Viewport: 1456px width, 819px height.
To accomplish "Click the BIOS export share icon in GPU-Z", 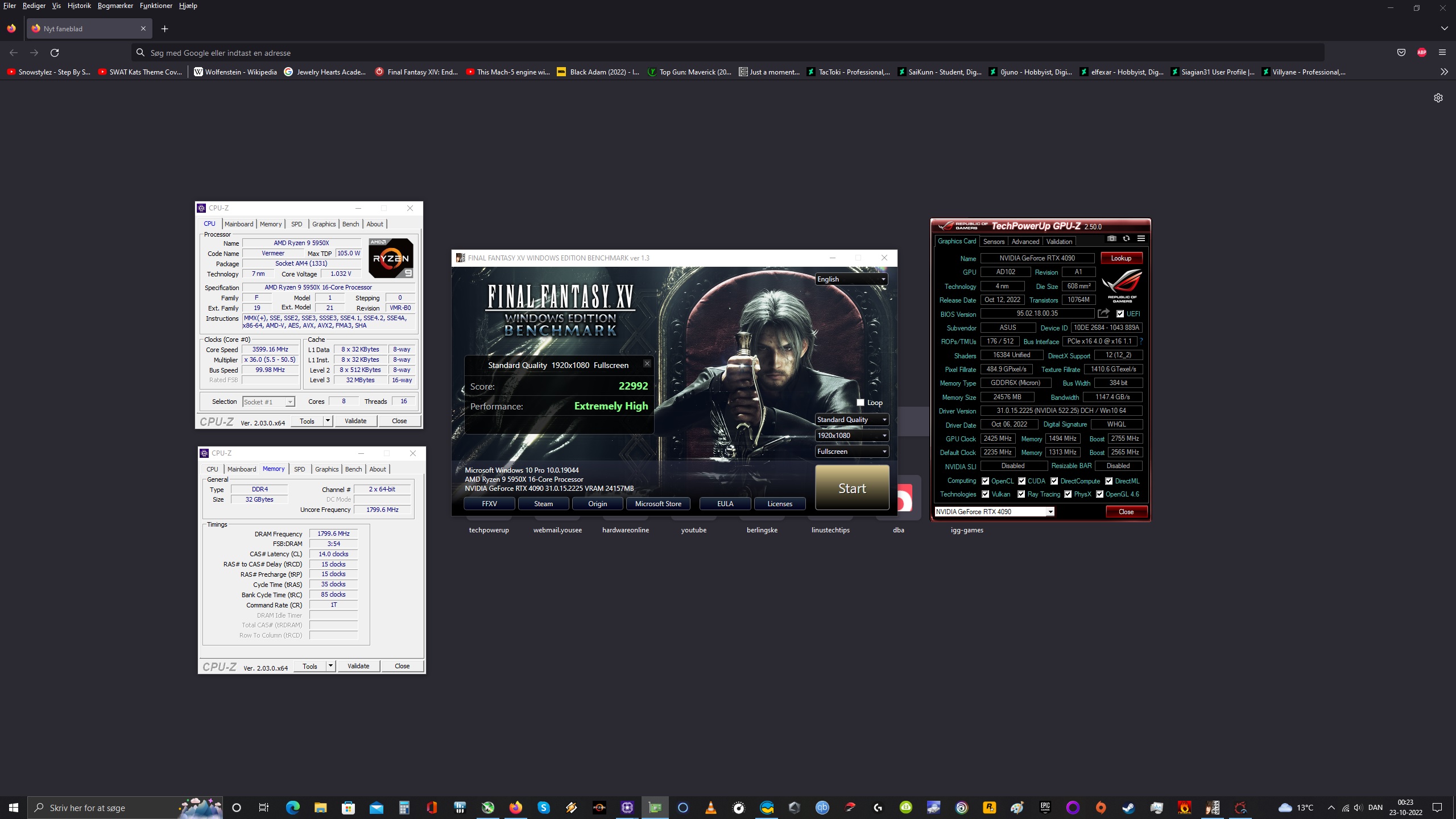I will 1104,313.
